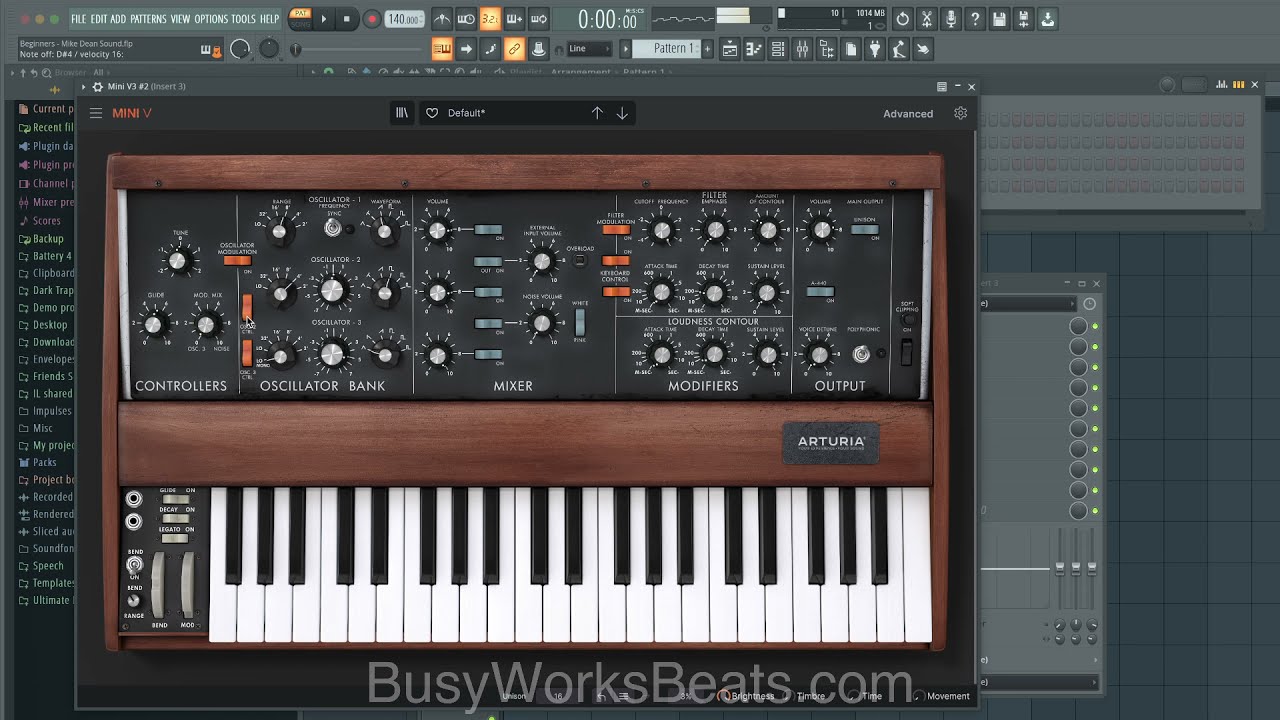Click the Brightness macro at the bottom

click(745, 696)
